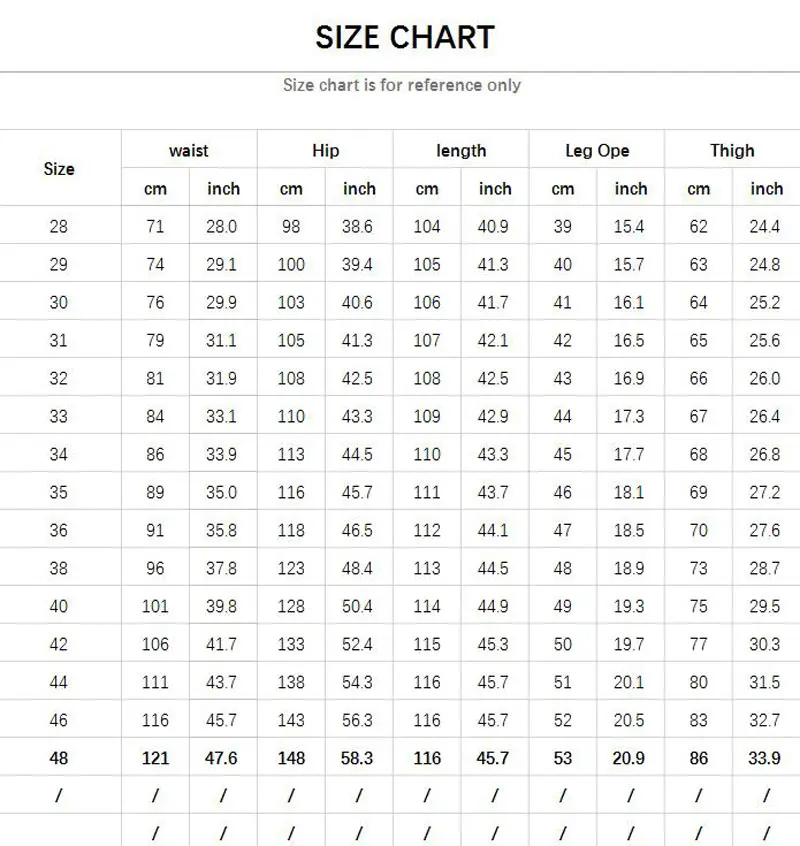Image resolution: width=800 pixels, height=846 pixels.
Task: Click waist 28.0 inch cell for size 28
Action: (x=222, y=227)
